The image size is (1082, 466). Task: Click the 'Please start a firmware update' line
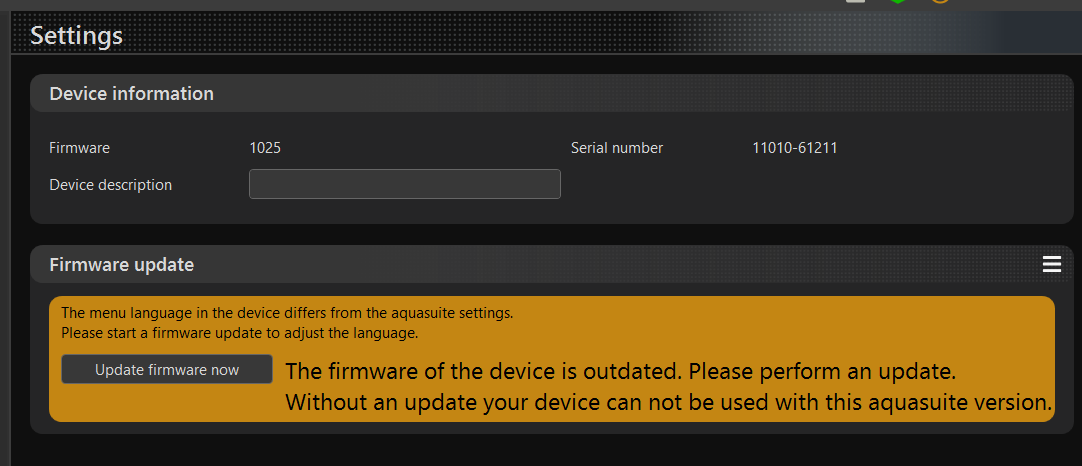tap(239, 333)
